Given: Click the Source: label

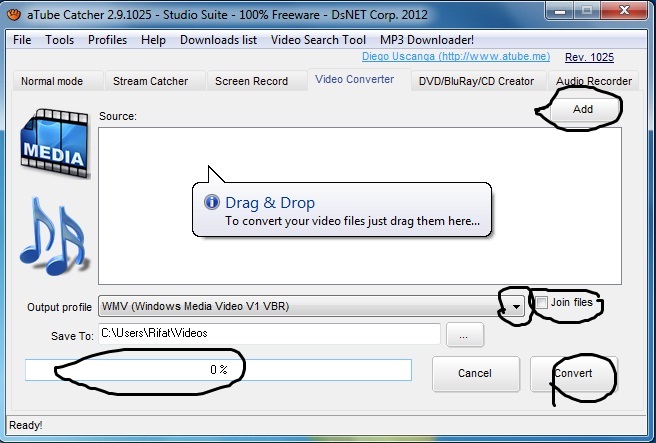Looking at the screenshot, I should tap(118, 116).
